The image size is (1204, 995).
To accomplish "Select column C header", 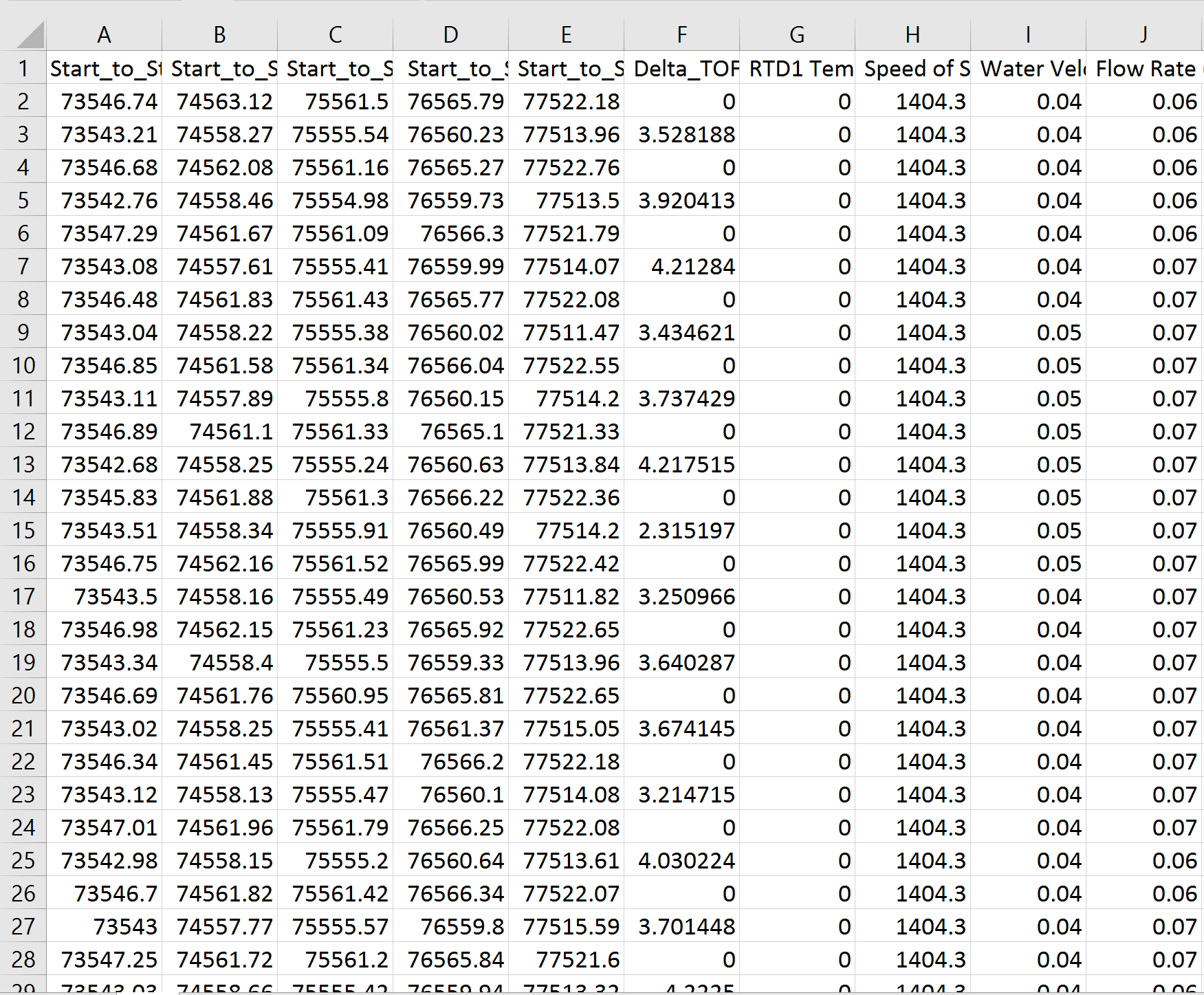I will coord(335,34).
